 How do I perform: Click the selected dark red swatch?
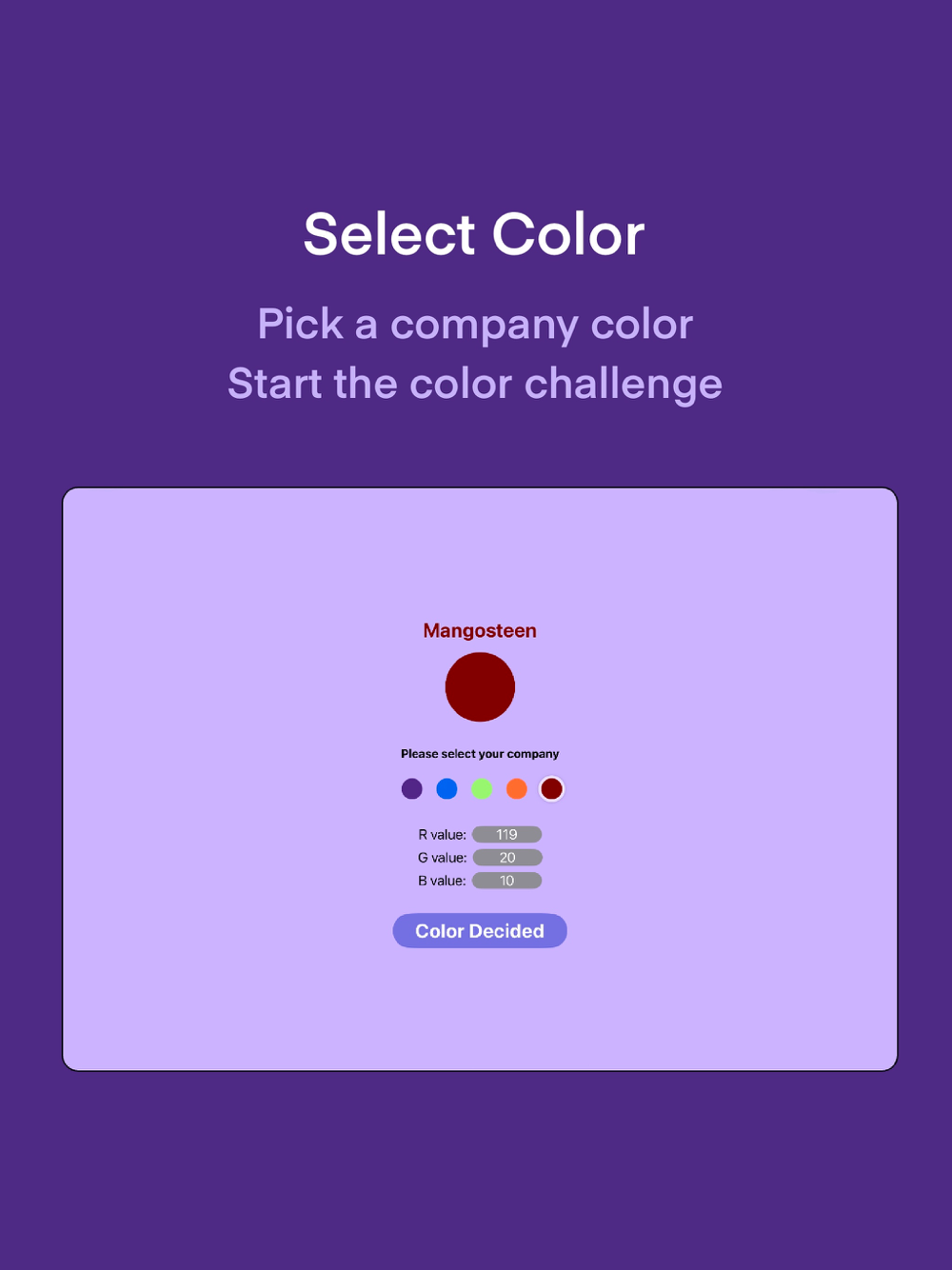[551, 788]
